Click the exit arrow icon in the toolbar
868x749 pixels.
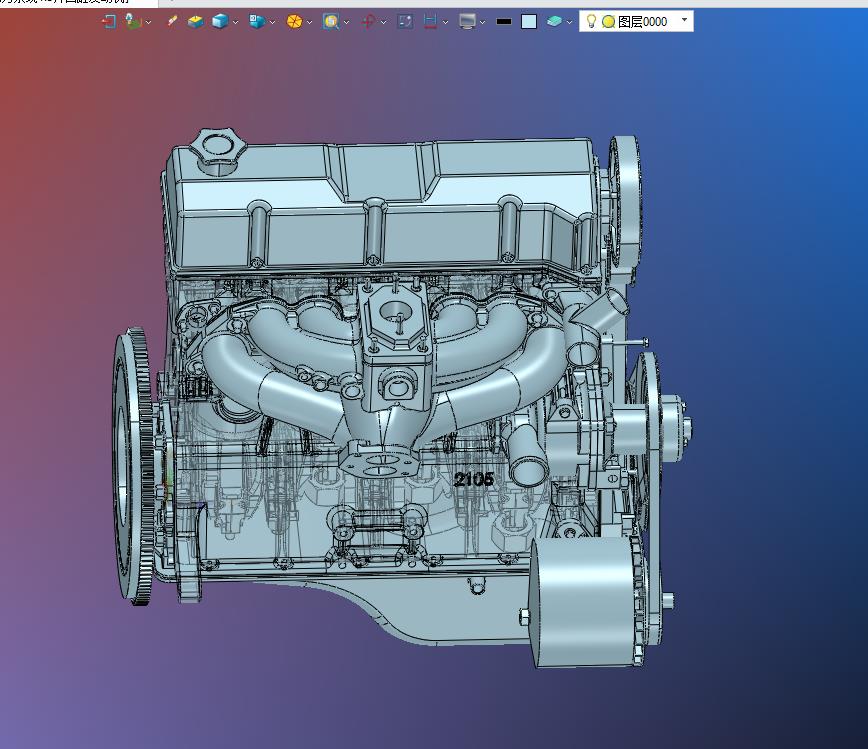(109, 21)
